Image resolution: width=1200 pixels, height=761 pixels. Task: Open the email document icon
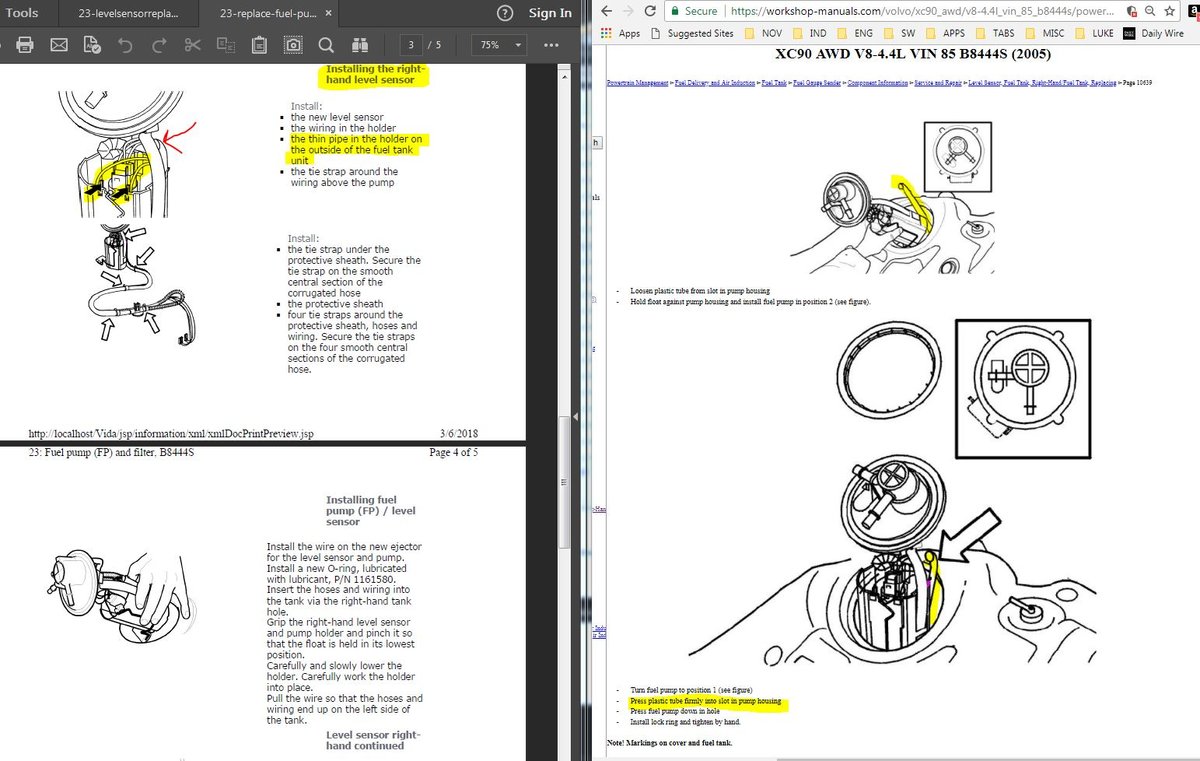[59, 45]
